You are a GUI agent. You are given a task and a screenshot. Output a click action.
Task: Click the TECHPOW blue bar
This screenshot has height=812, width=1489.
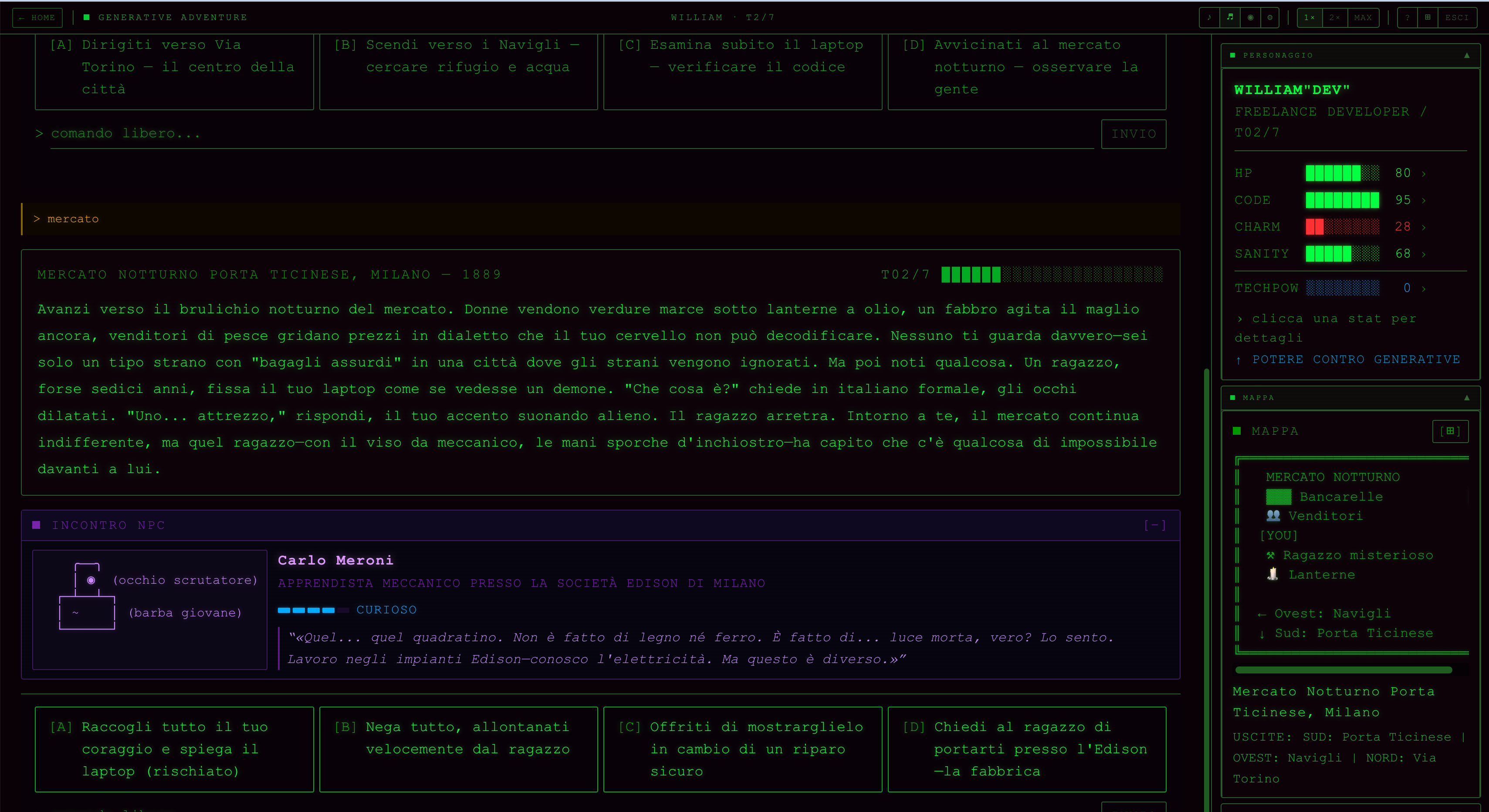[1342, 288]
